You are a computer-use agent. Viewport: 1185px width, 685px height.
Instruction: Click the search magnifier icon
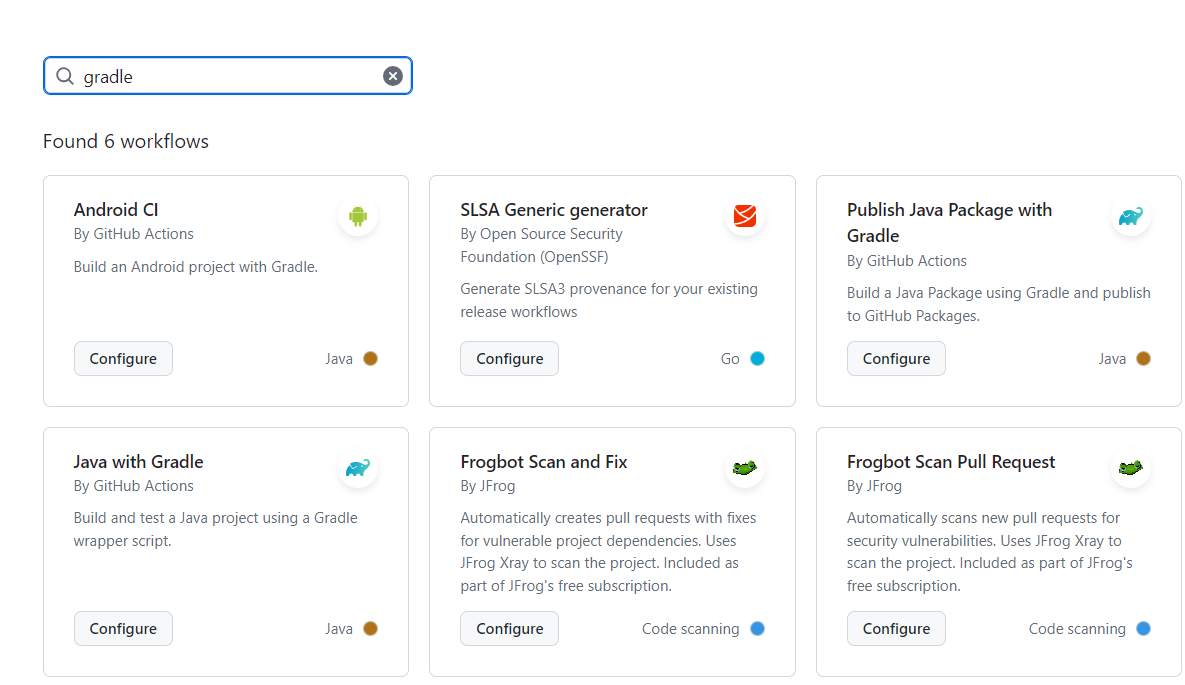click(65, 76)
